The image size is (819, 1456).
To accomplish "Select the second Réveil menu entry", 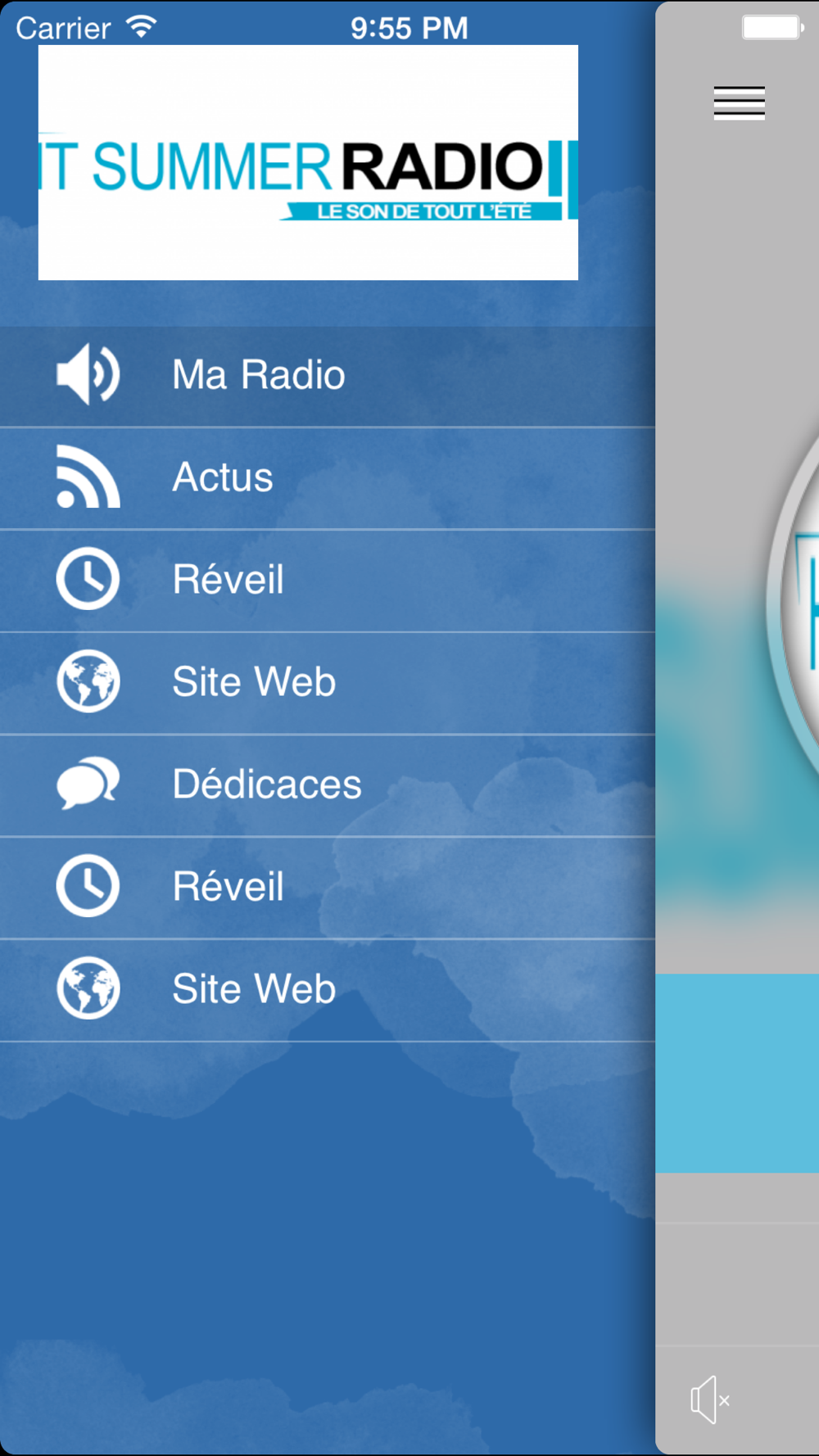I will click(x=328, y=888).
